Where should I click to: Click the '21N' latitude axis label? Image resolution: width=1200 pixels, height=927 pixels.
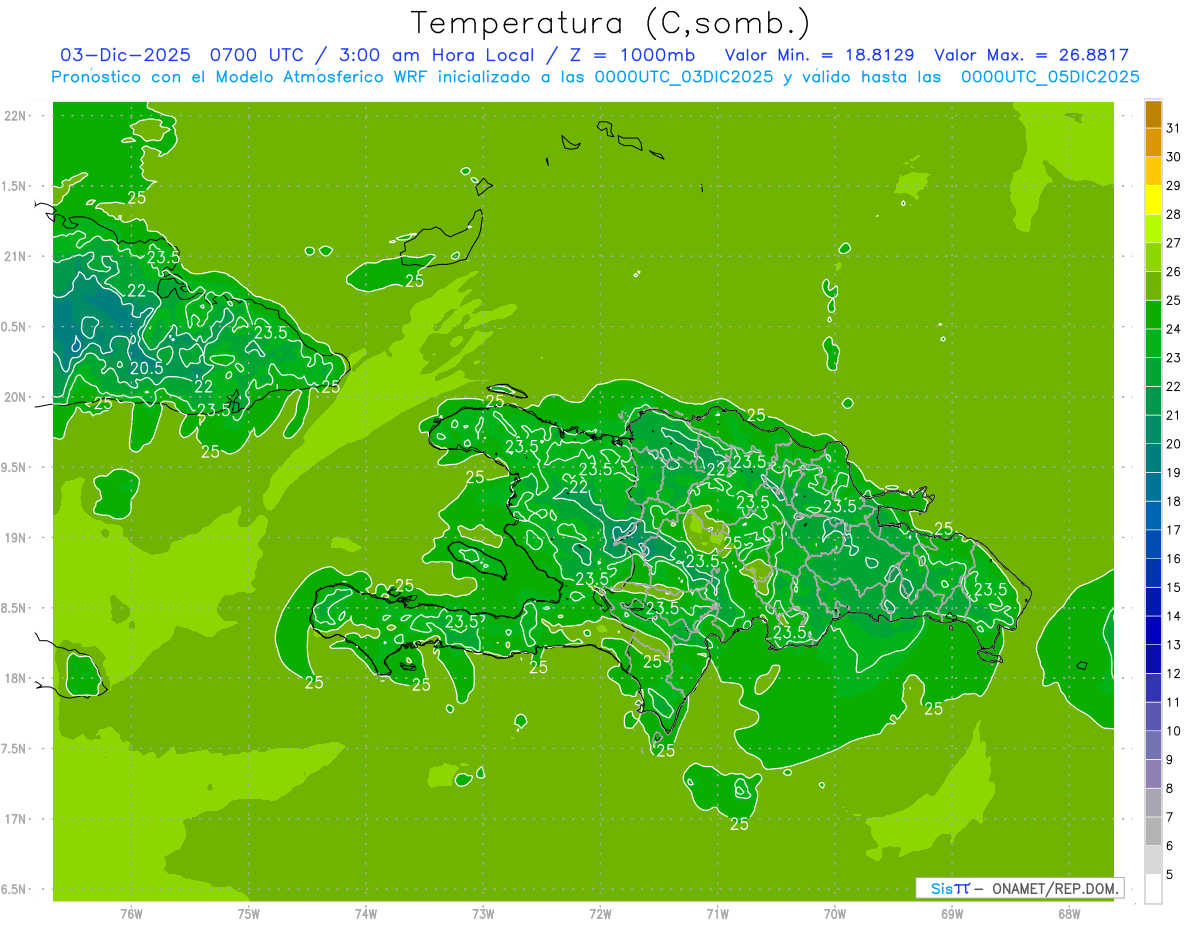tap(15, 256)
